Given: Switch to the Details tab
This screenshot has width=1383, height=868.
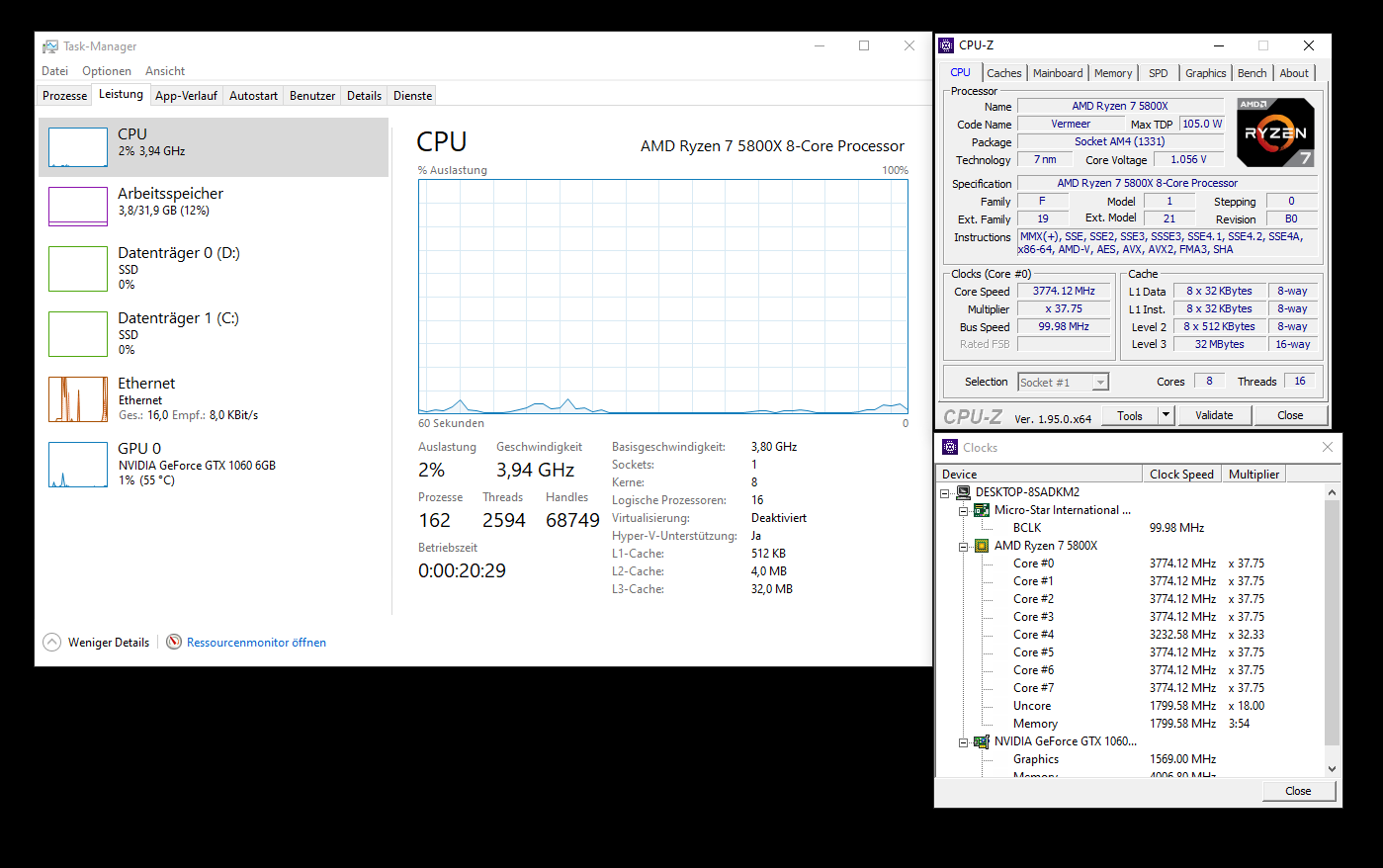Looking at the screenshot, I should pyautogui.click(x=364, y=96).
